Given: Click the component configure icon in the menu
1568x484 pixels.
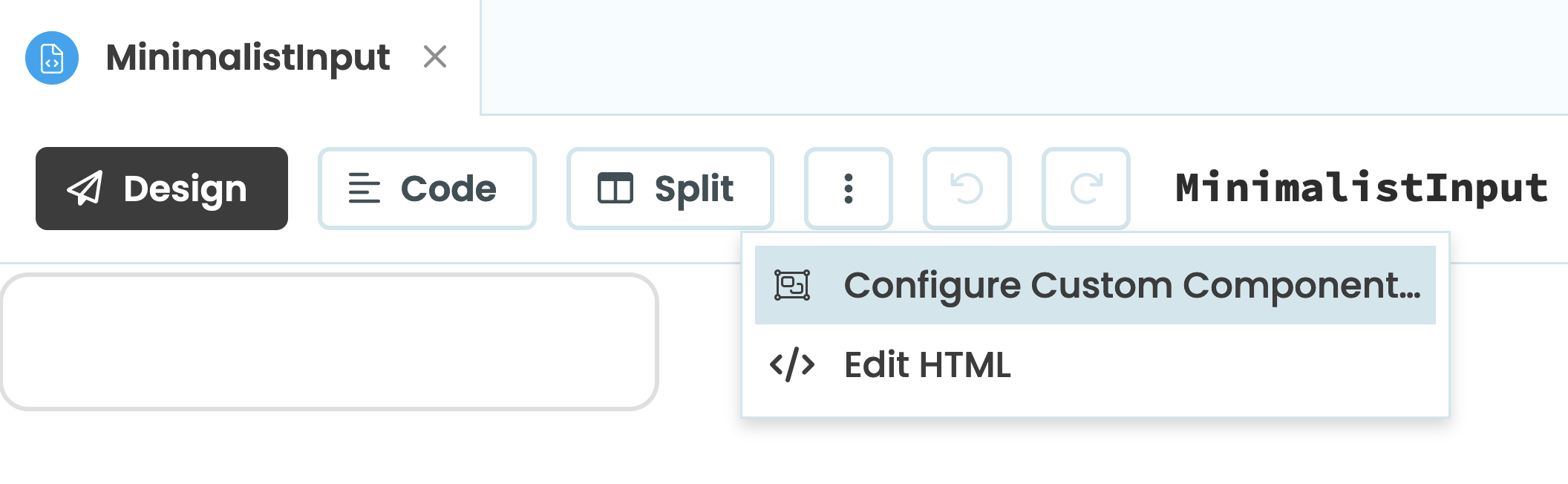Looking at the screenshot, I should [x=791, y=284].
